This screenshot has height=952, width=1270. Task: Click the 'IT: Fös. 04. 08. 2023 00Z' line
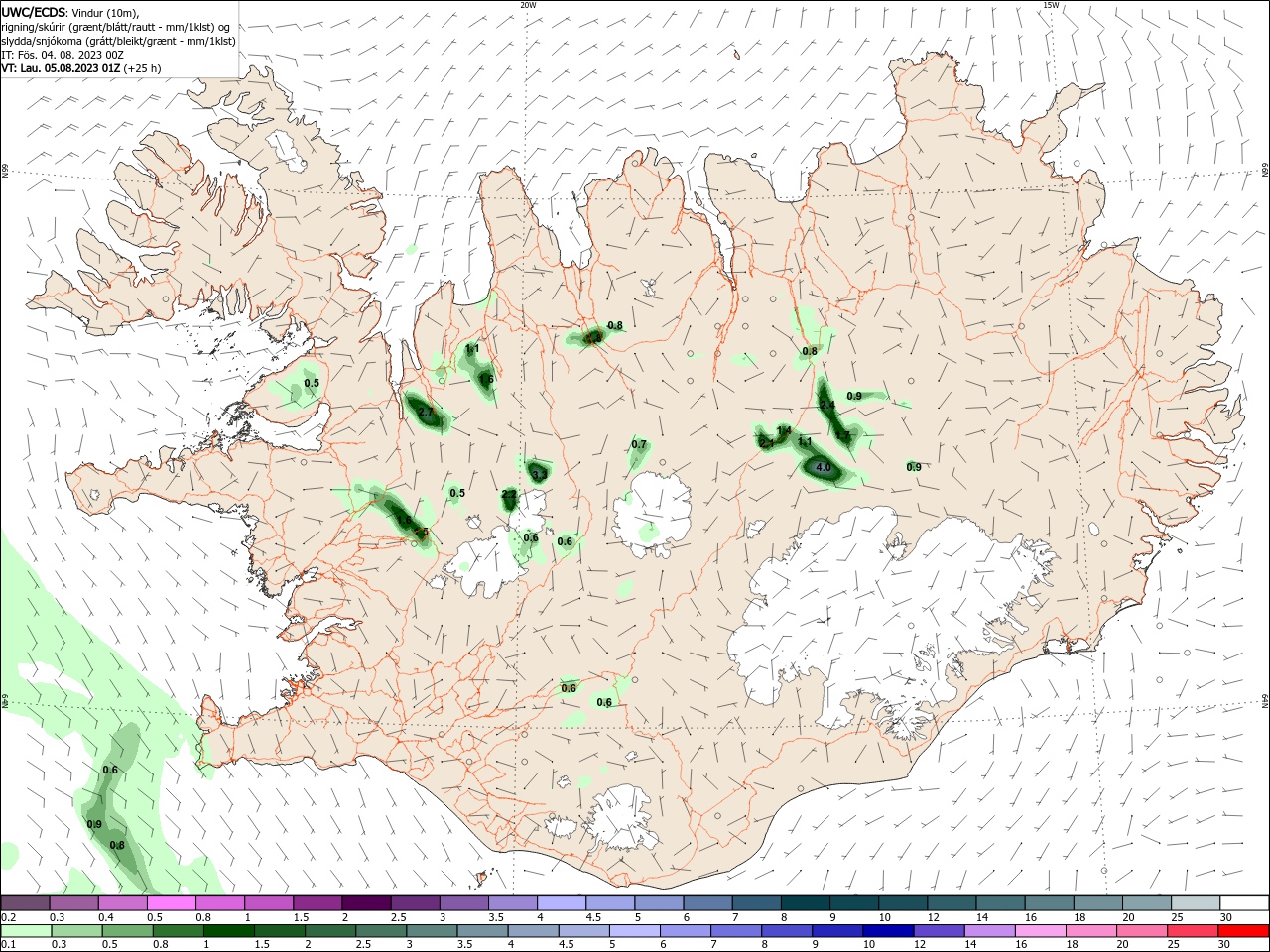click(x=63, y=55)
